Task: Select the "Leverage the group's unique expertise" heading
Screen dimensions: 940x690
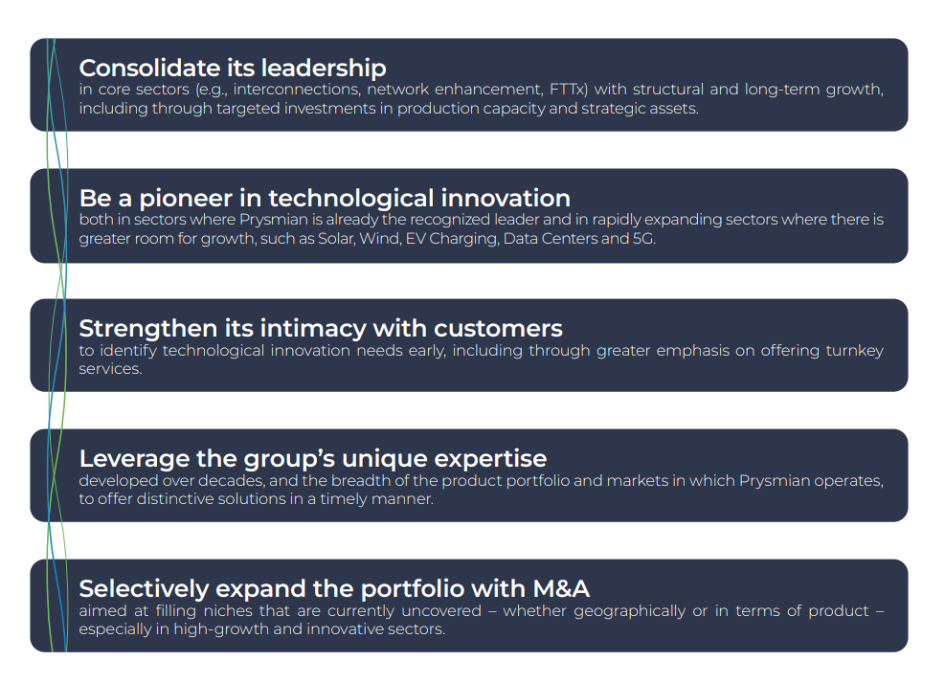Action: click(x=312, y=459)
